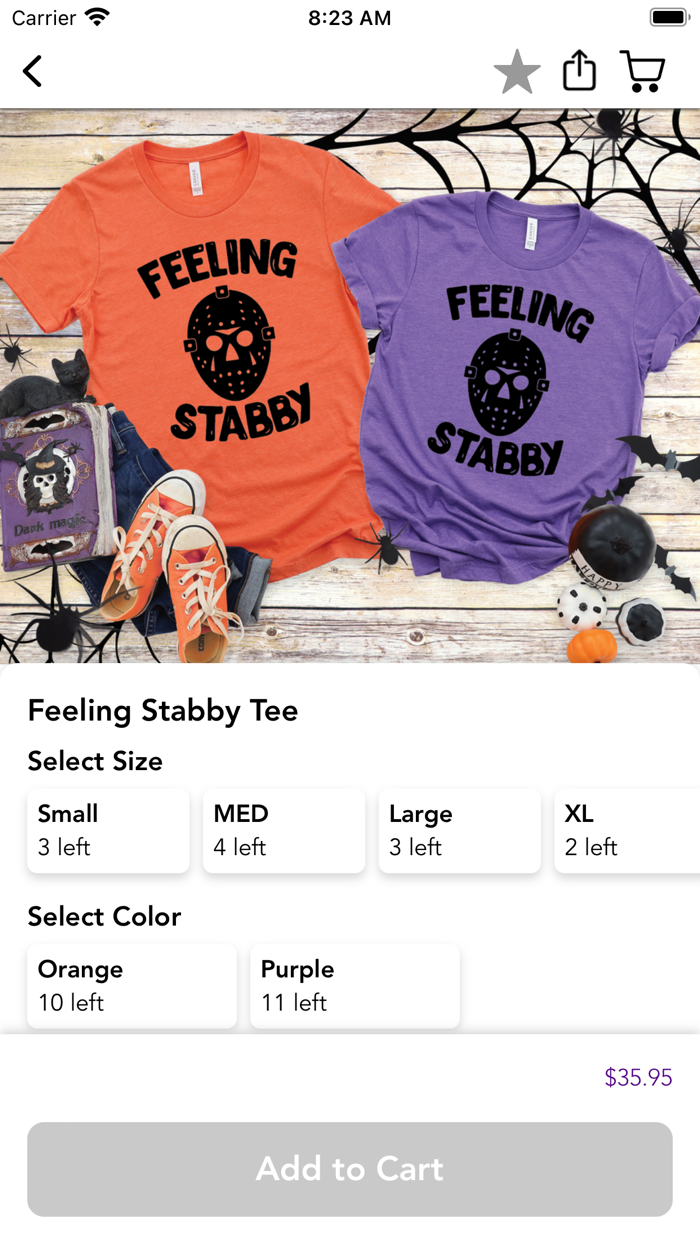Tap the 8:23 AM status bar clock
This screenshot has width=700, height=1244.
click(350, 18)
